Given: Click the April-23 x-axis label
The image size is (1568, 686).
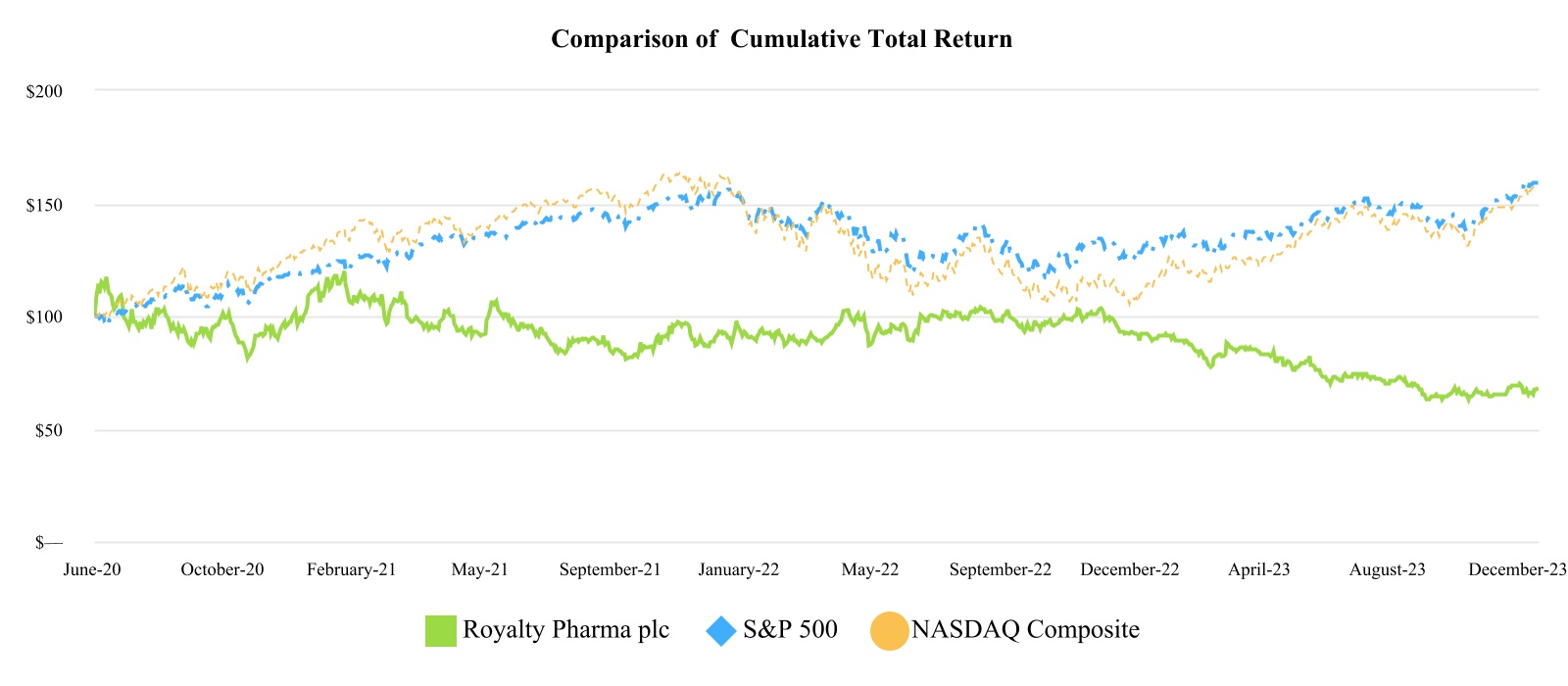Looking at the screenshot, I should tap(1259, 569).
